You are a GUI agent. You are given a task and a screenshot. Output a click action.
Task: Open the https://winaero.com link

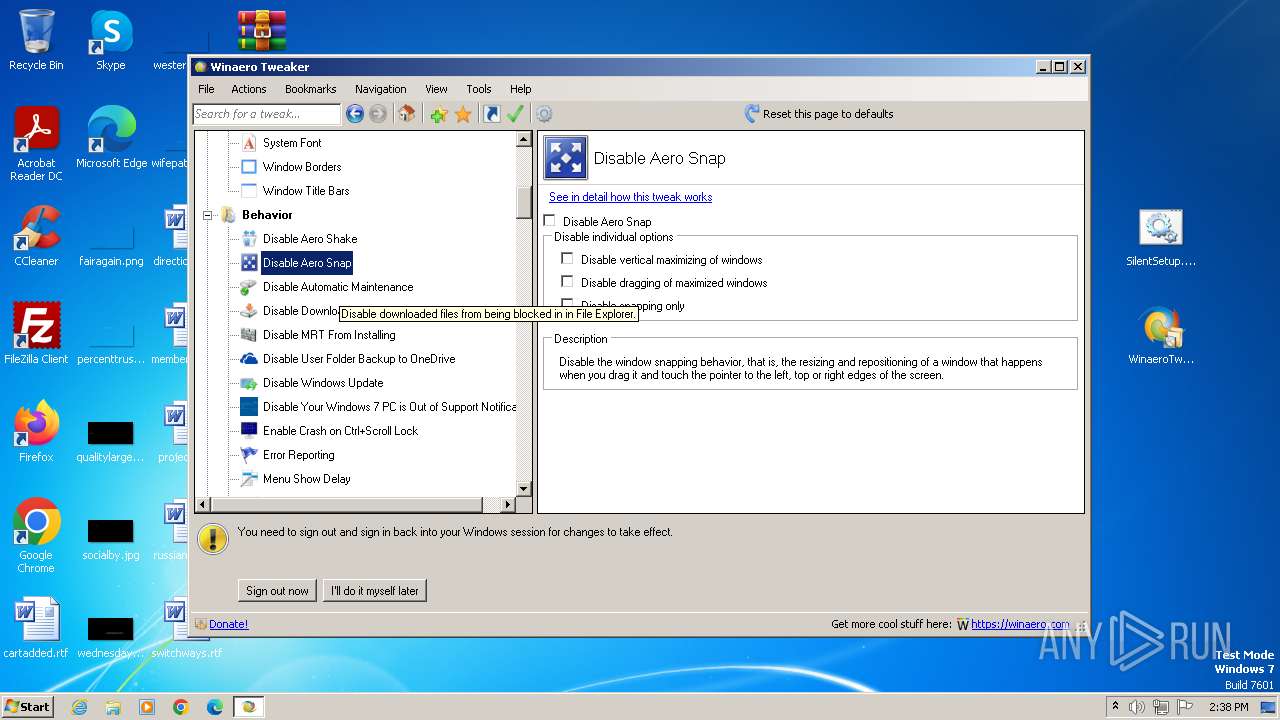pos(1020,624)
